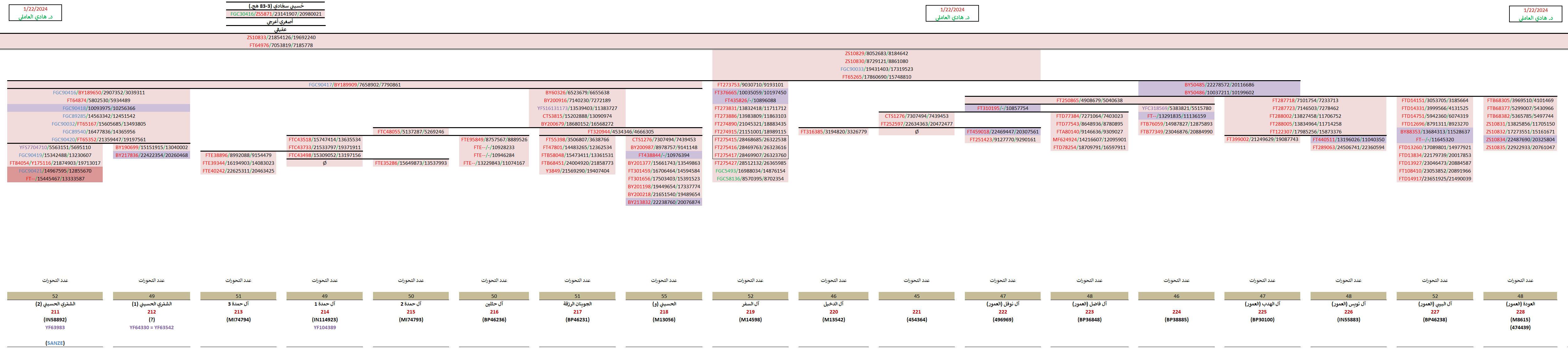Viewport: 1568px width, 353px height.
Task: Open the YF63983 link under 211
Action: coord(55,327)
